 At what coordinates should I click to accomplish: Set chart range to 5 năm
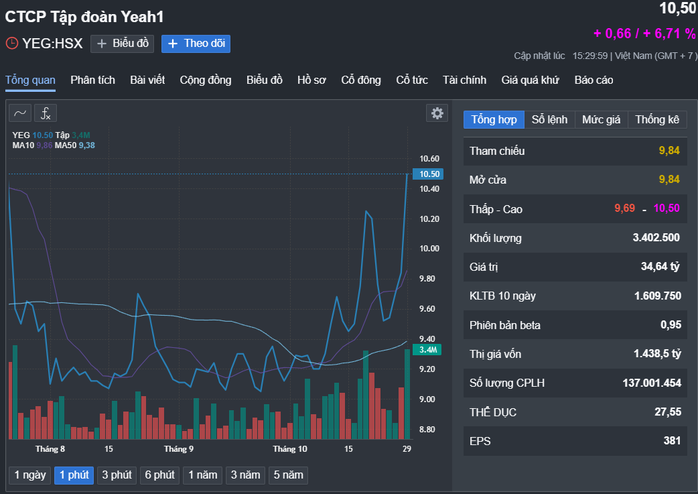coord(288,475)
